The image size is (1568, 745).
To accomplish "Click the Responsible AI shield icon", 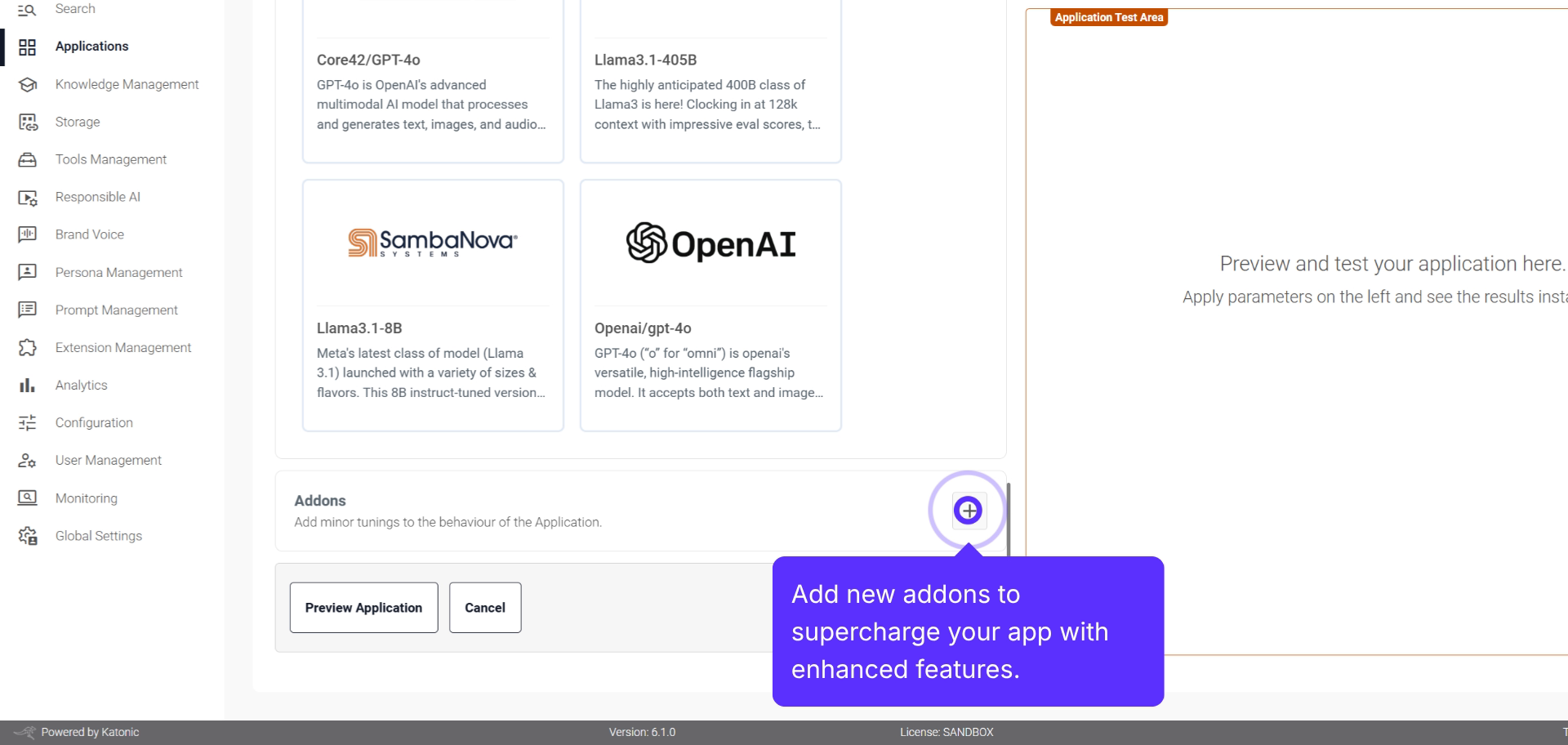I will click(x=27, y=197).
